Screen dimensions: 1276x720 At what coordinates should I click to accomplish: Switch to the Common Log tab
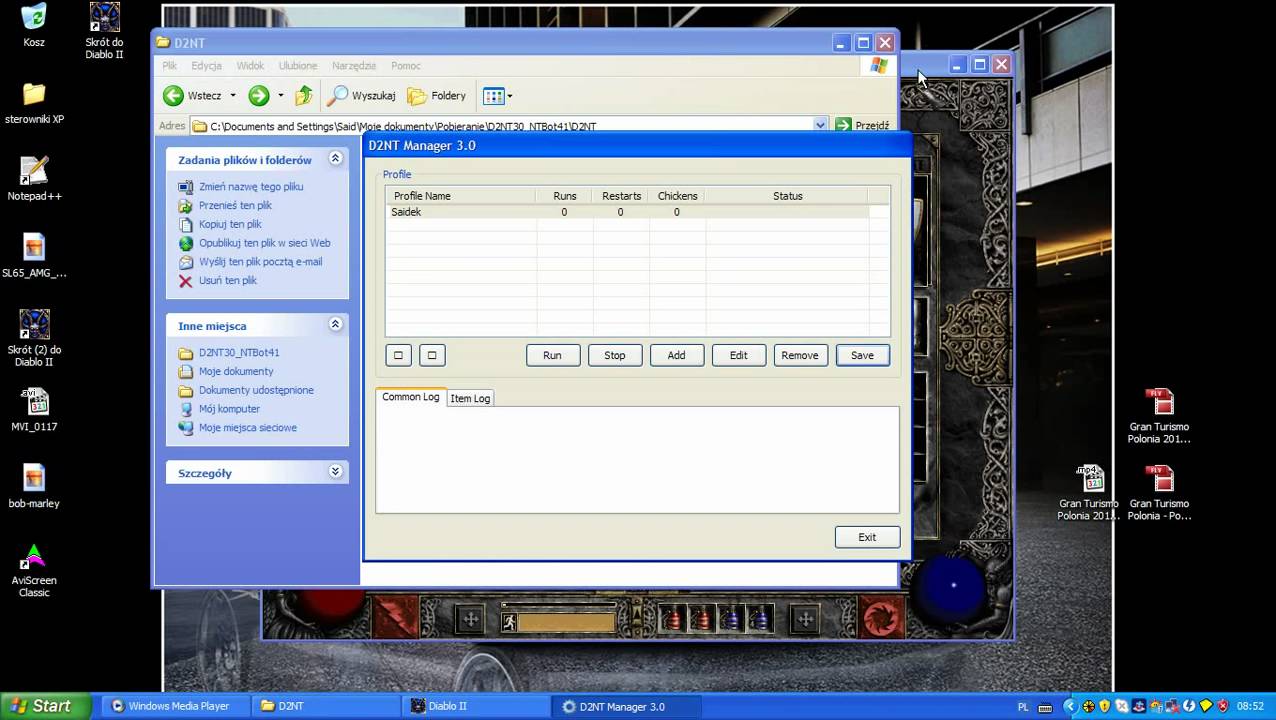coord(410,397)
